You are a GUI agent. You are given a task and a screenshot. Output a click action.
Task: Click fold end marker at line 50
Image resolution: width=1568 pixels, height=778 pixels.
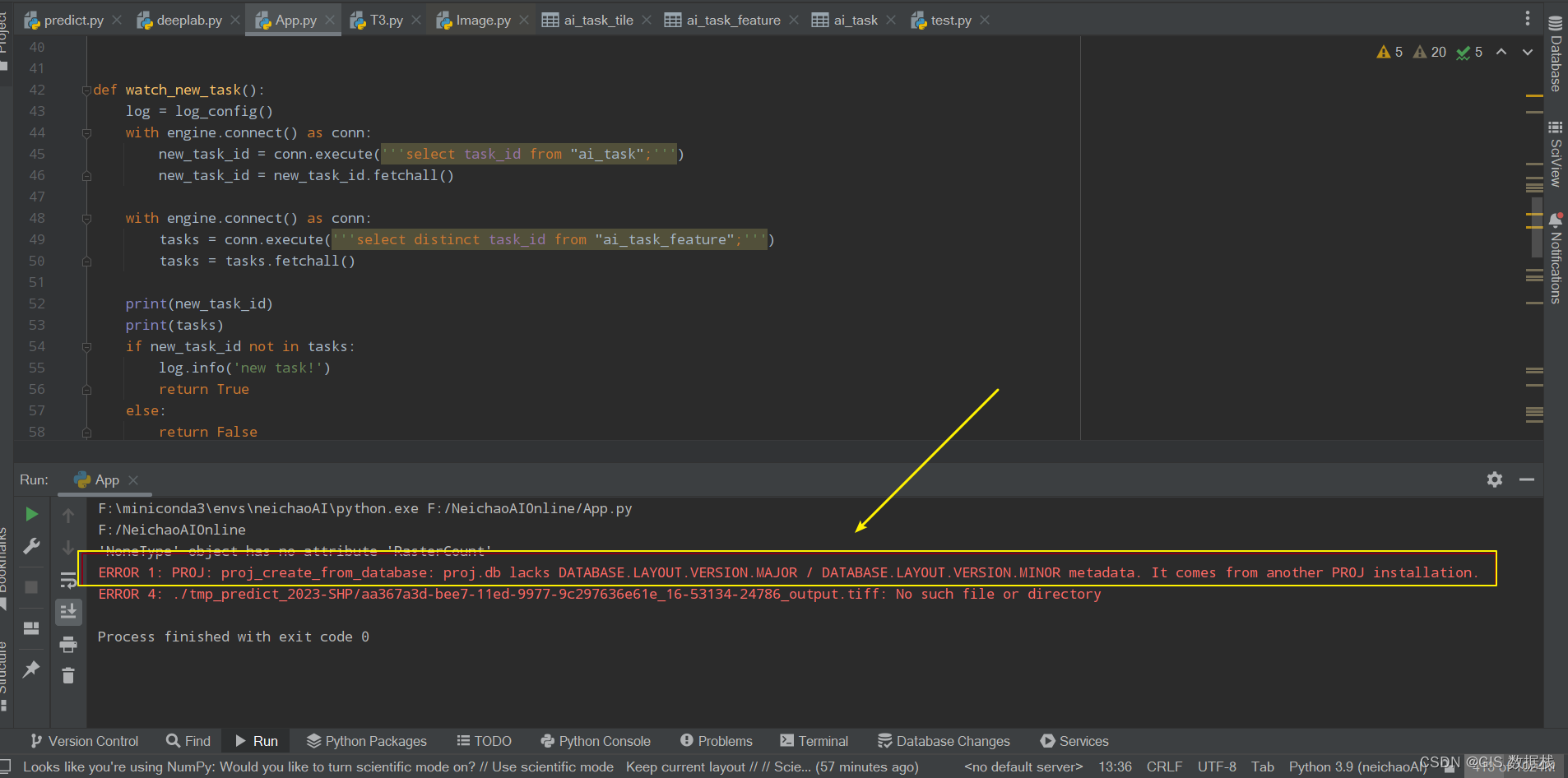click(86, 262)
